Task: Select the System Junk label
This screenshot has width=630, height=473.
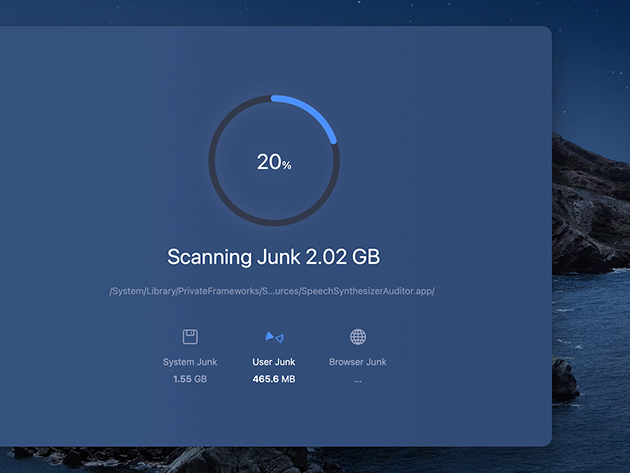Action: pos(190,362)
